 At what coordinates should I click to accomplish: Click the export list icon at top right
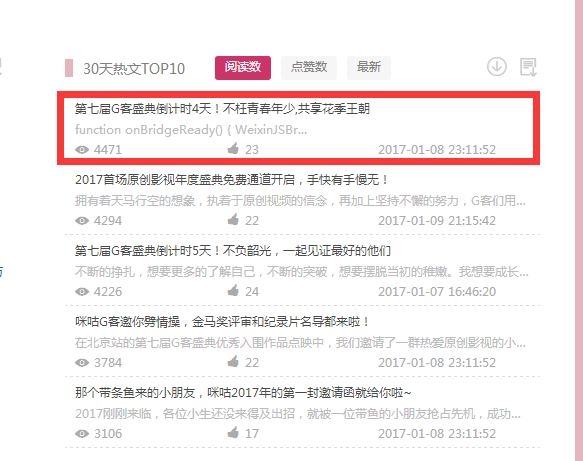528,67
